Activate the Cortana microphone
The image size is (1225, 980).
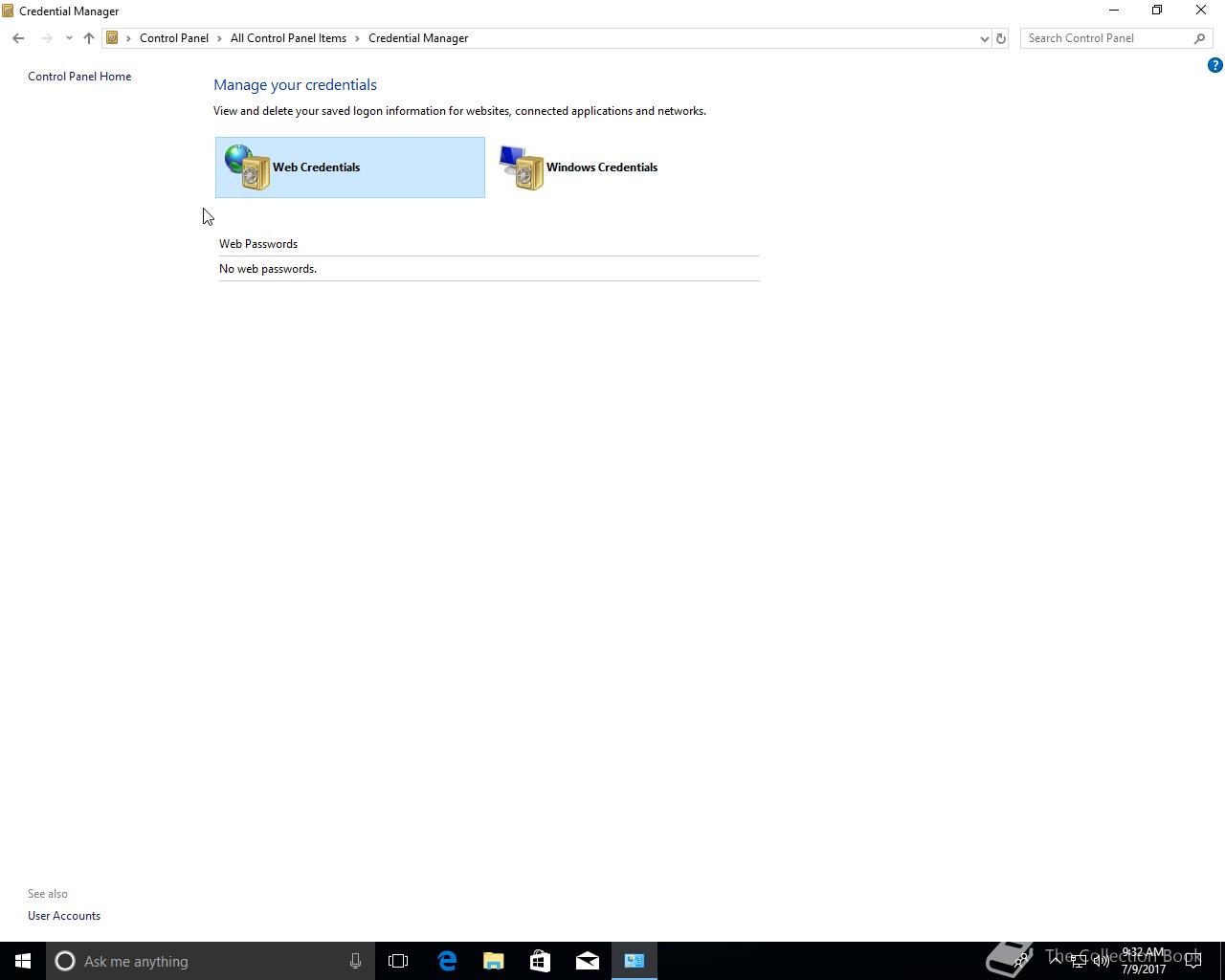[x=355, y=961]
